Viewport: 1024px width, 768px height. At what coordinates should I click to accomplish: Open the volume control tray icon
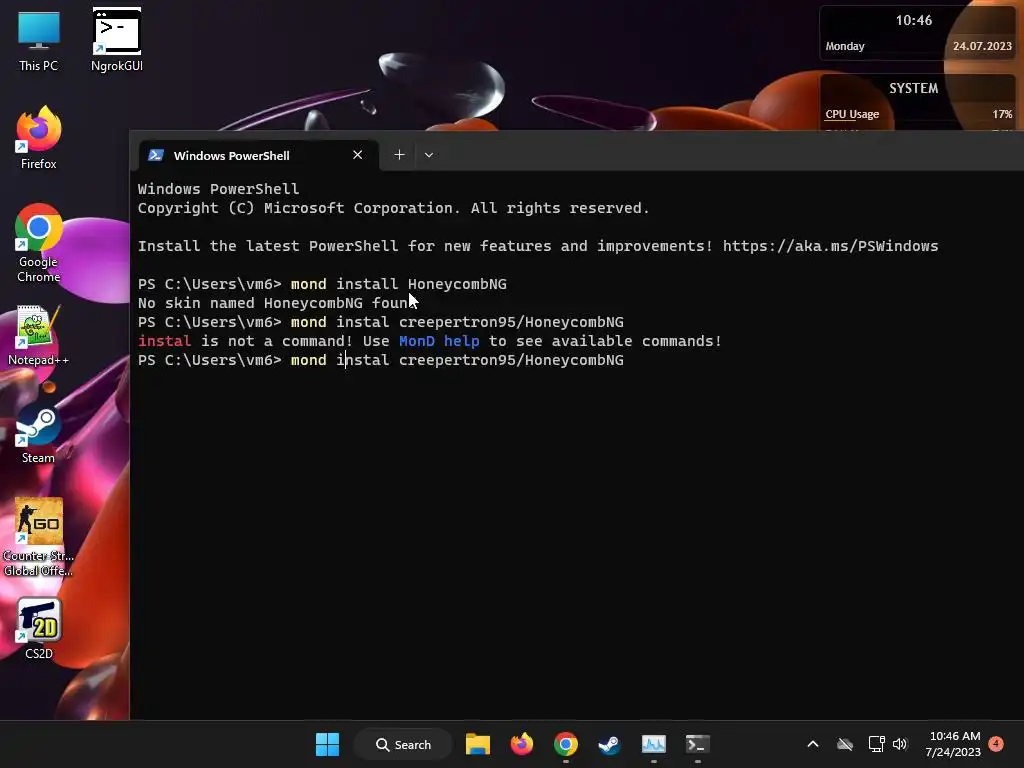tap(900, 744)
